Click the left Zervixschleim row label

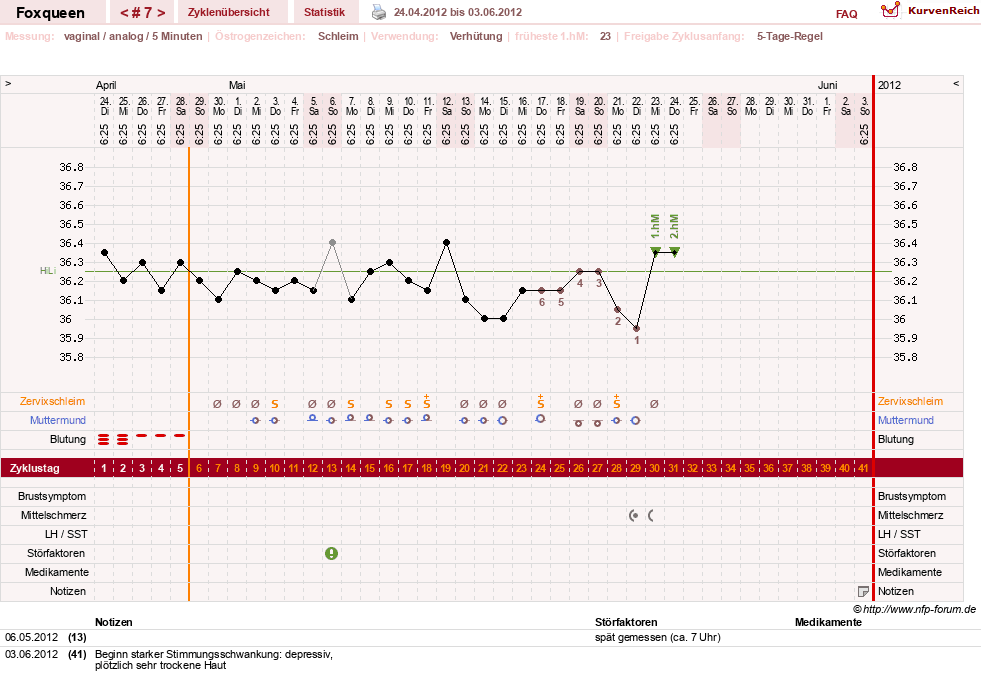52,402
